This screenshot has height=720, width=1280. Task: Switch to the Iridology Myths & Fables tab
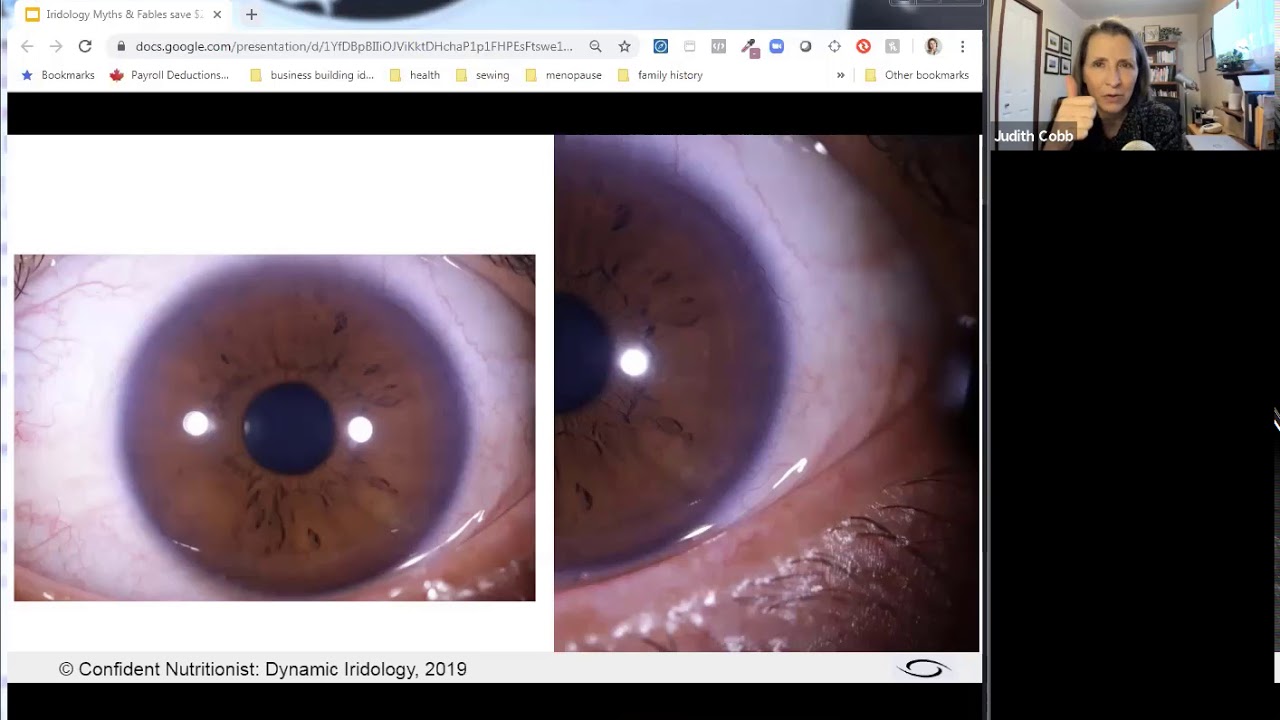[123, 14]
